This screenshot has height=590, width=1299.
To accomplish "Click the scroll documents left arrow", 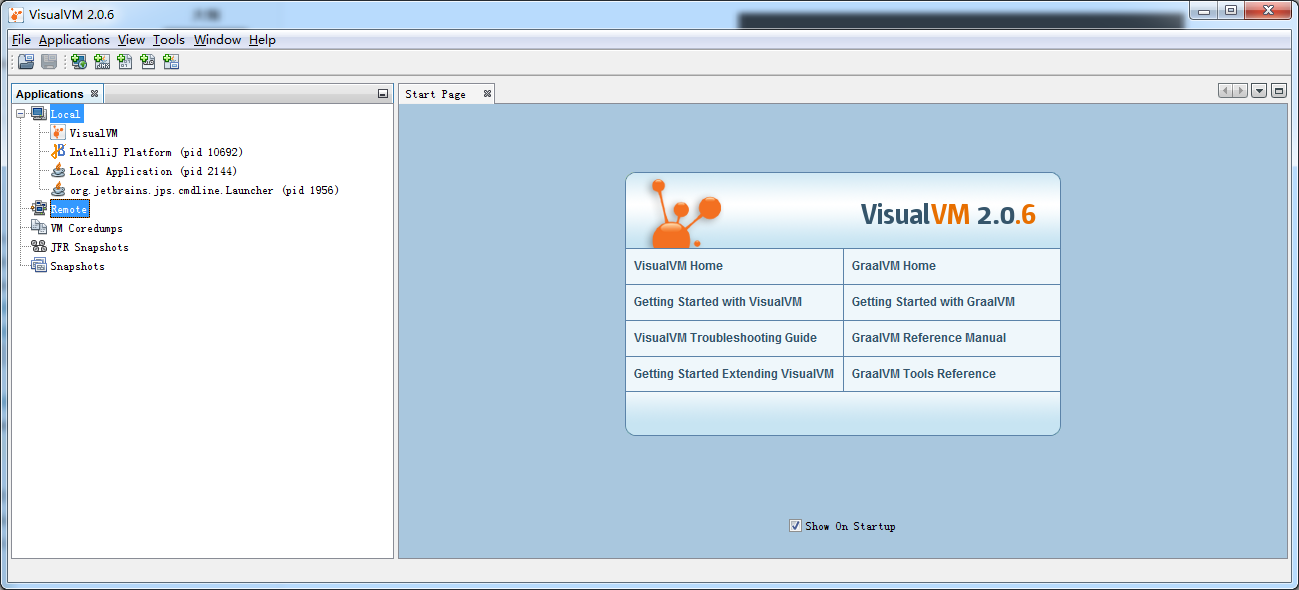I will point(1225,91).
